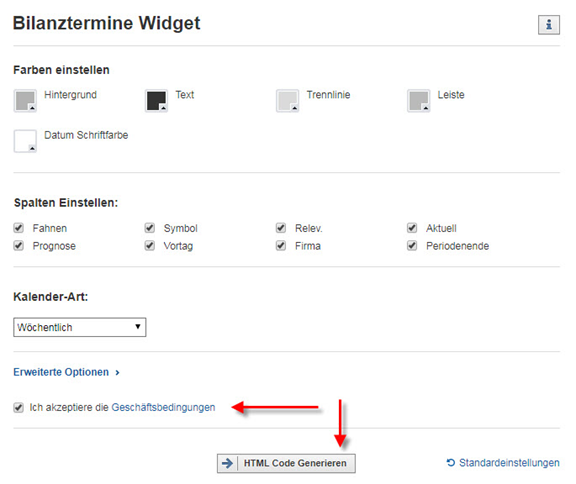The width and height of the screenshot is (576, 484).
Task: Open the Text color swatch
Action: [x=156, y=100]
